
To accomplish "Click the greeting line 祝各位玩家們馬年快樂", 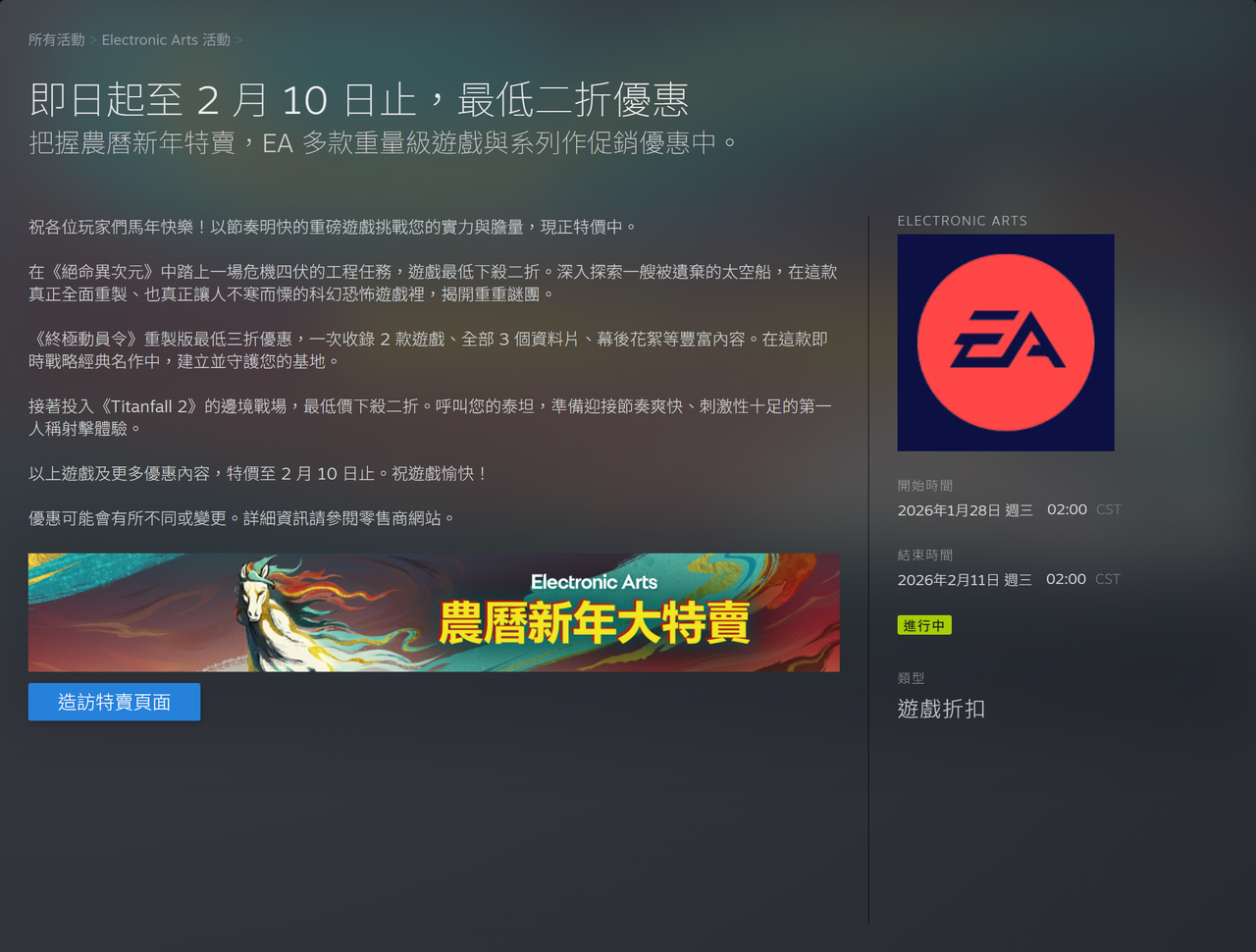I will pyautogui.click(x=333, y=227).
